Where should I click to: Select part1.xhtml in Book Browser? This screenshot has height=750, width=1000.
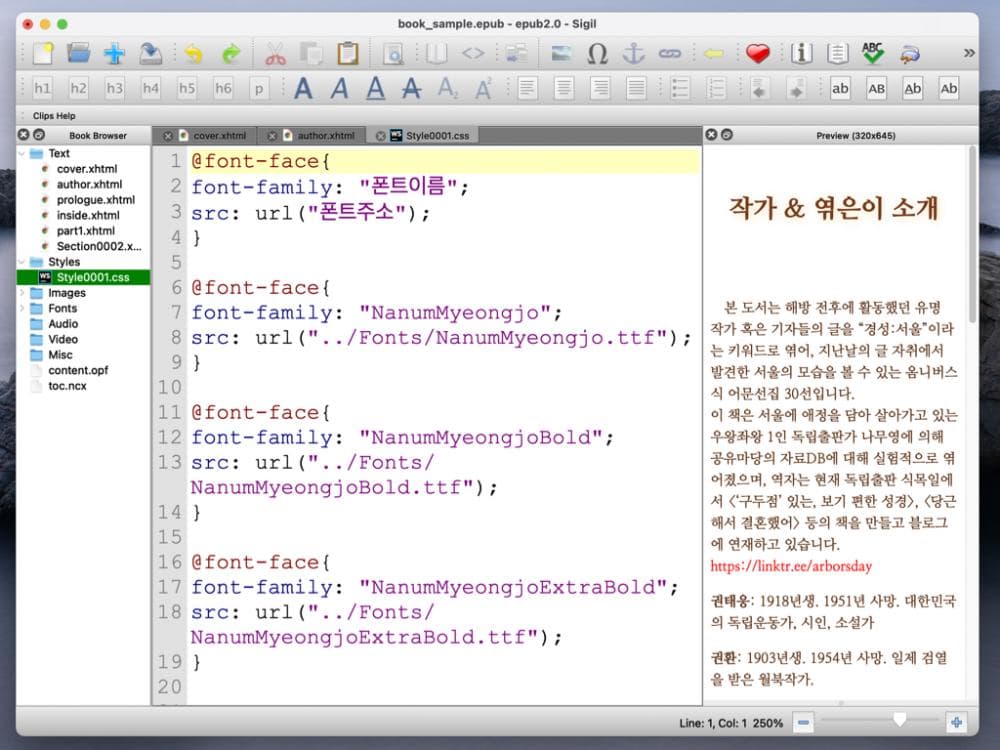click(85, 231)
